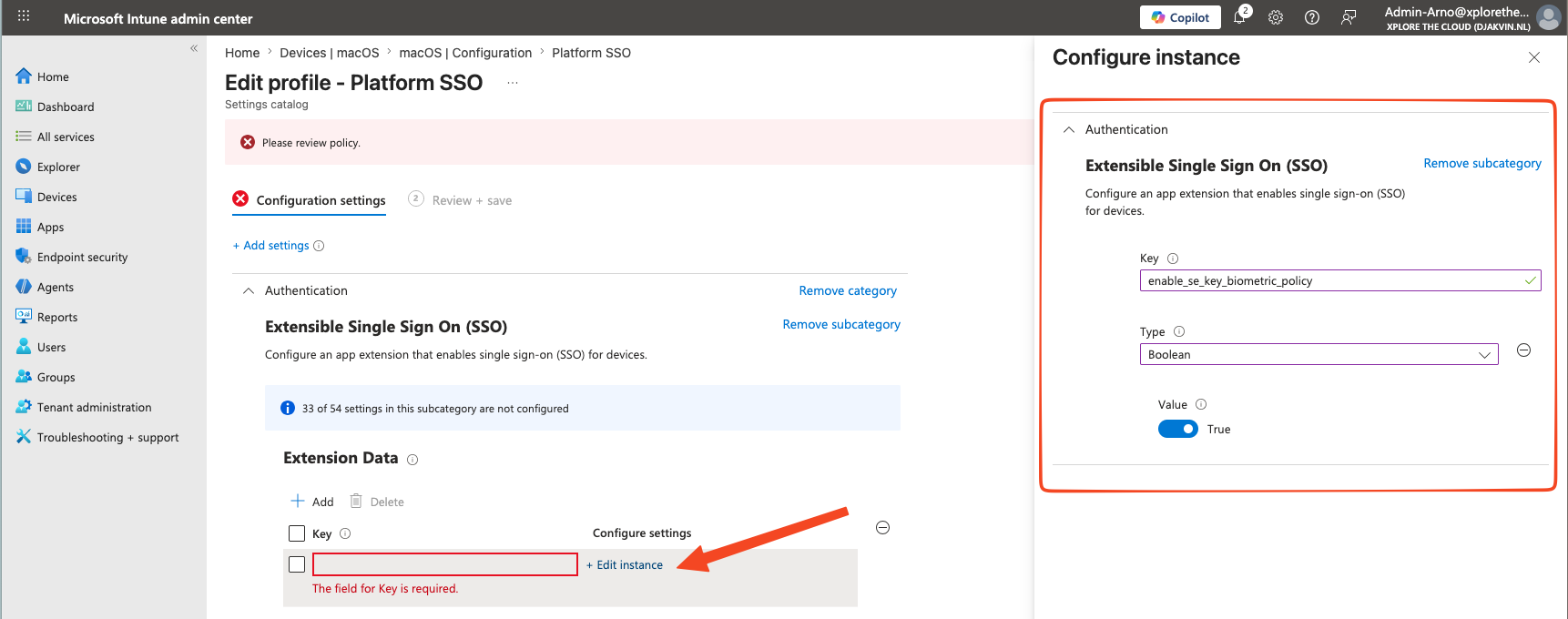Click Remove subcategory in main pane
Viewport: 1568px width, 619px height.
coord(841,324)
